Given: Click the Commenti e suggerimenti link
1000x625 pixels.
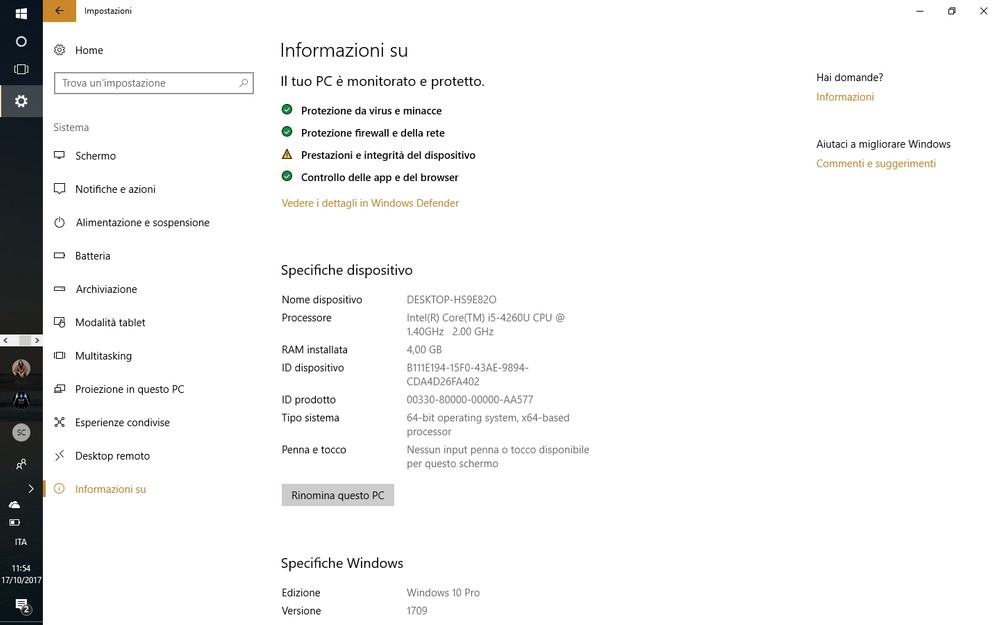Looking at the screenshot, I should (x=876, y=163).
